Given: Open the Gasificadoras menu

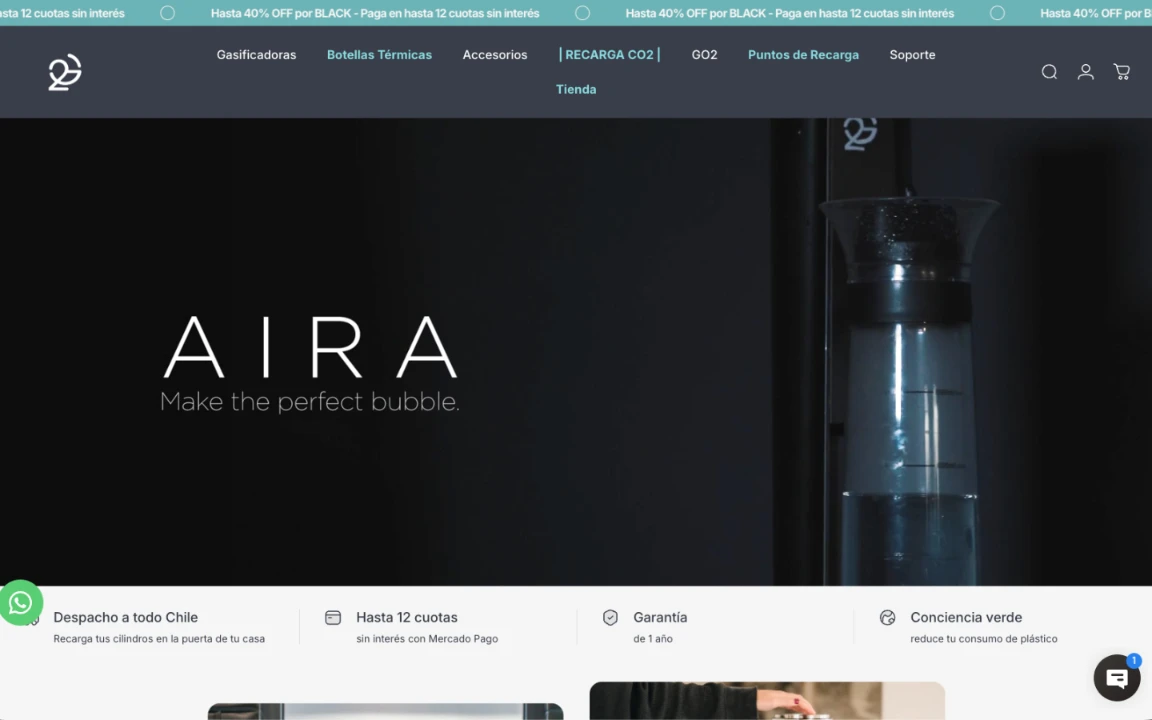Looking at the screenshot, I should click(x=256, y=55).
